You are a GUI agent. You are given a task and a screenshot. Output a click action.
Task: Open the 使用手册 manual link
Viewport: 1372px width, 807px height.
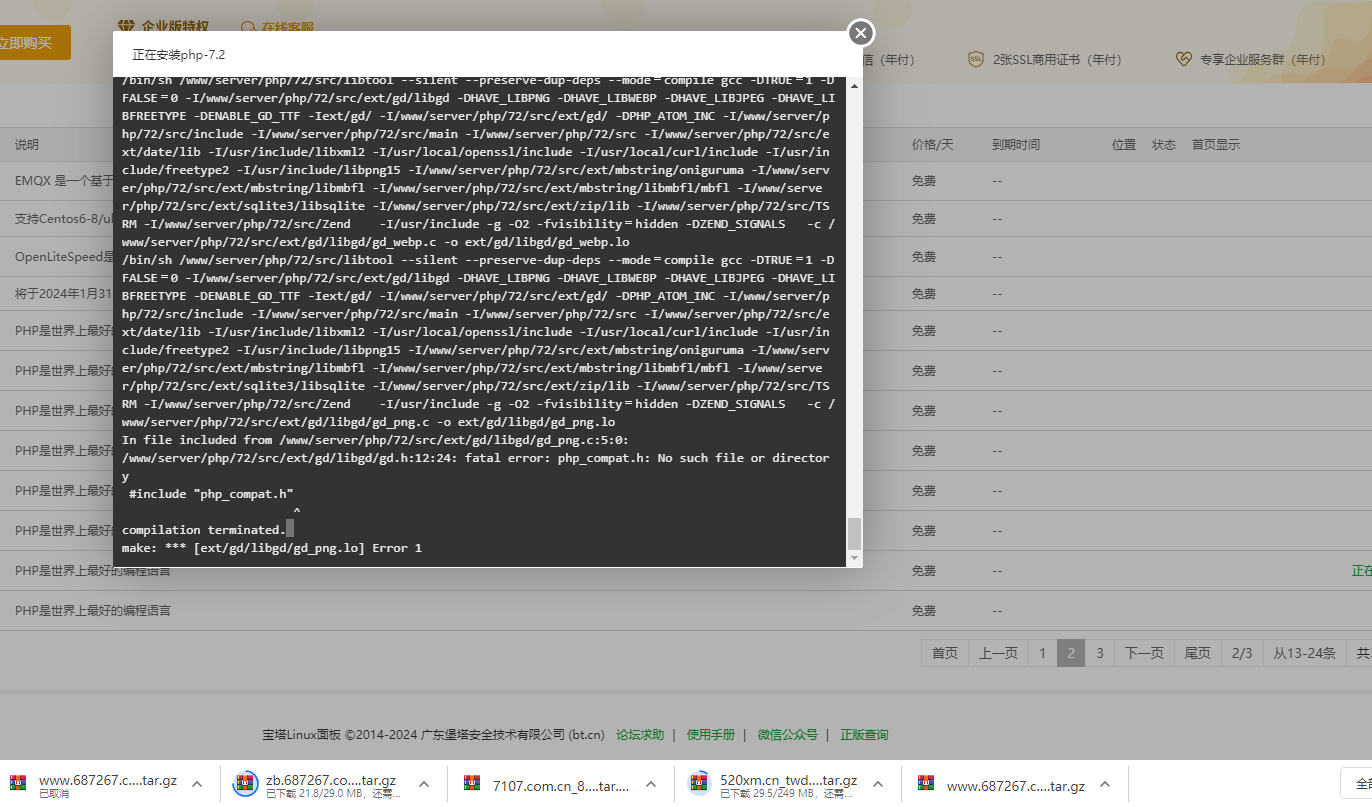711,735
